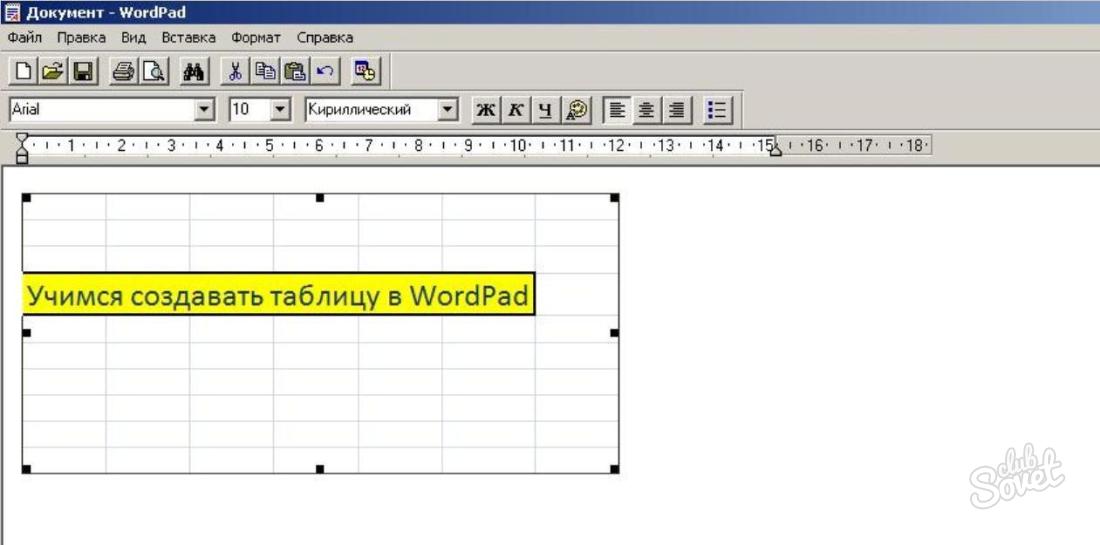
Task: Open text color palette icon
Action: 577,110
